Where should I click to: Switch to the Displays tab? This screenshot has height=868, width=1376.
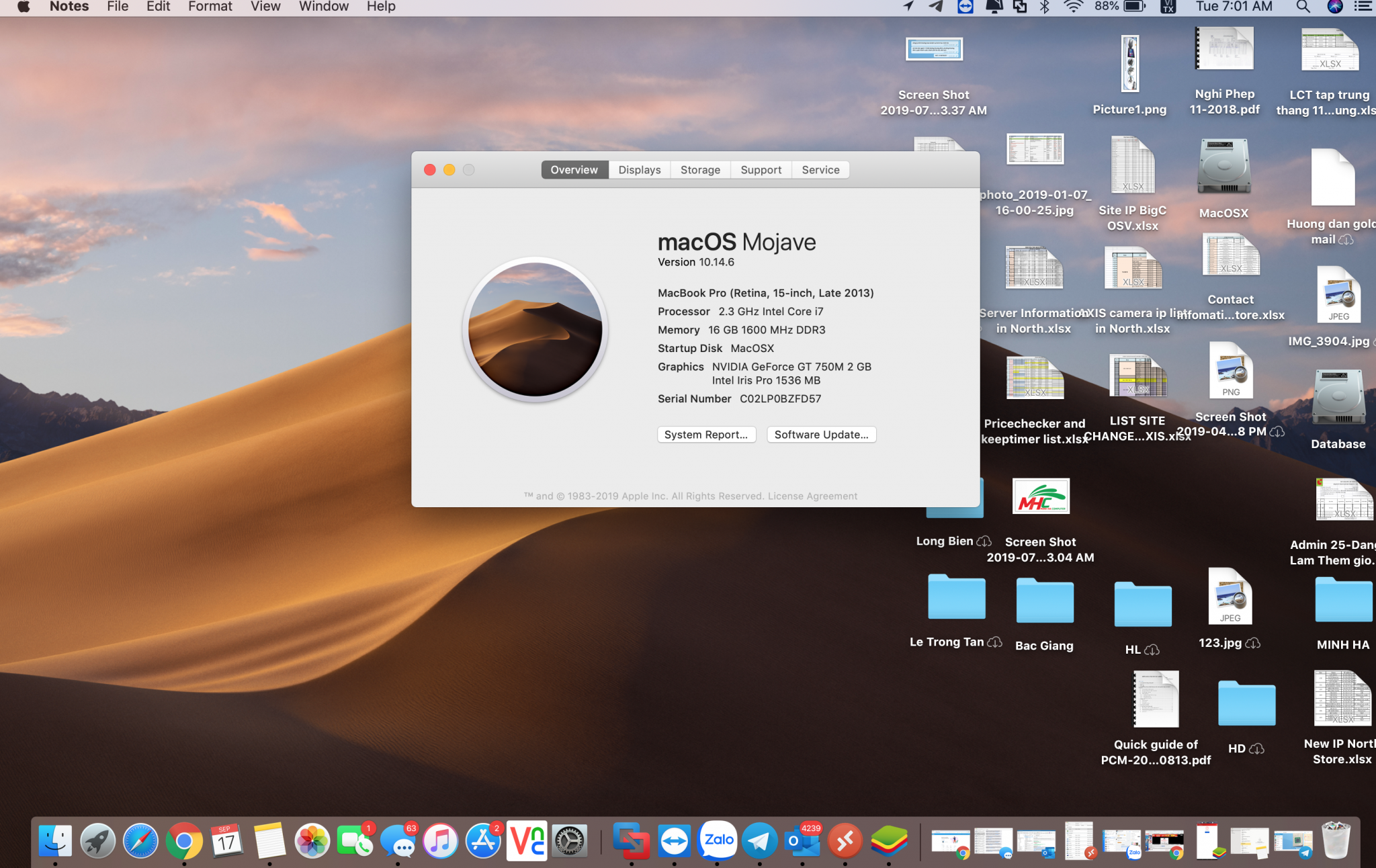coord(639,170)
